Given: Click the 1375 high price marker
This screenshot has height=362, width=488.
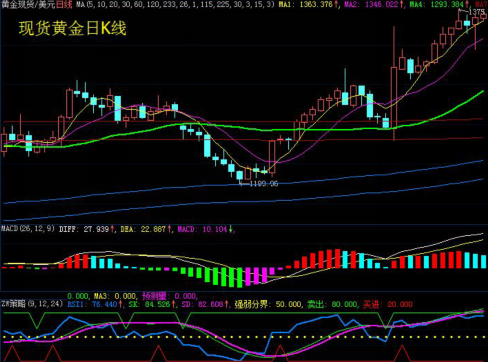Looking at the screenshot, I should pos(476,12).
